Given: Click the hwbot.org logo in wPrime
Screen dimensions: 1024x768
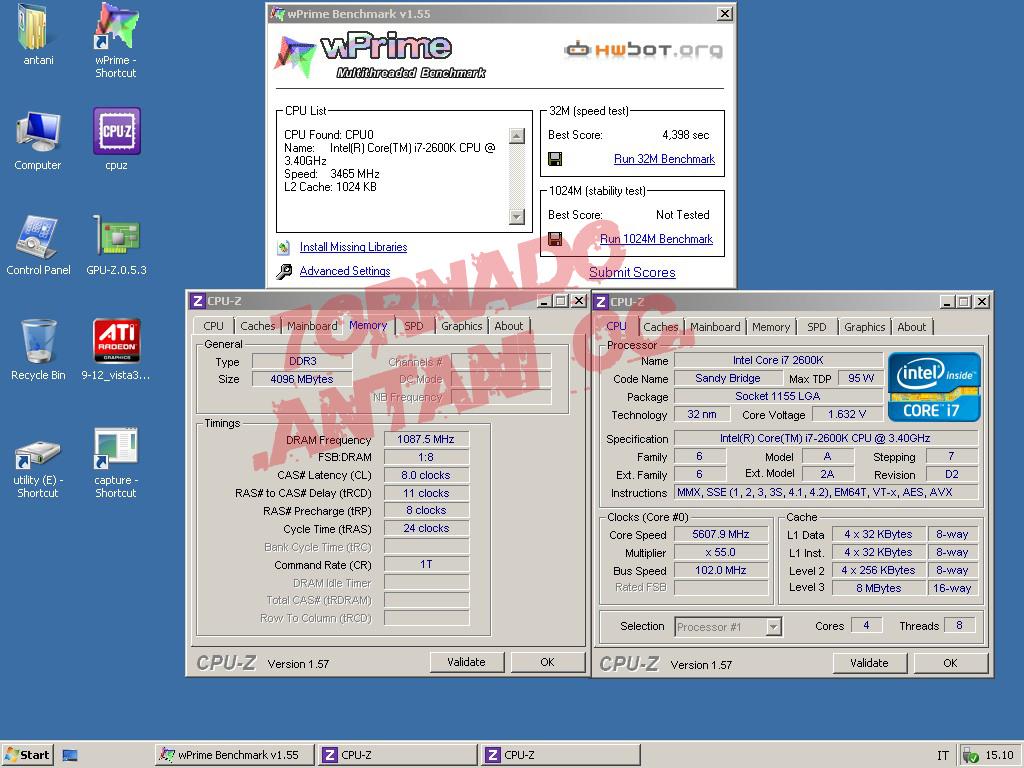Looking at the screenshot, I should (x=643, y=50).
